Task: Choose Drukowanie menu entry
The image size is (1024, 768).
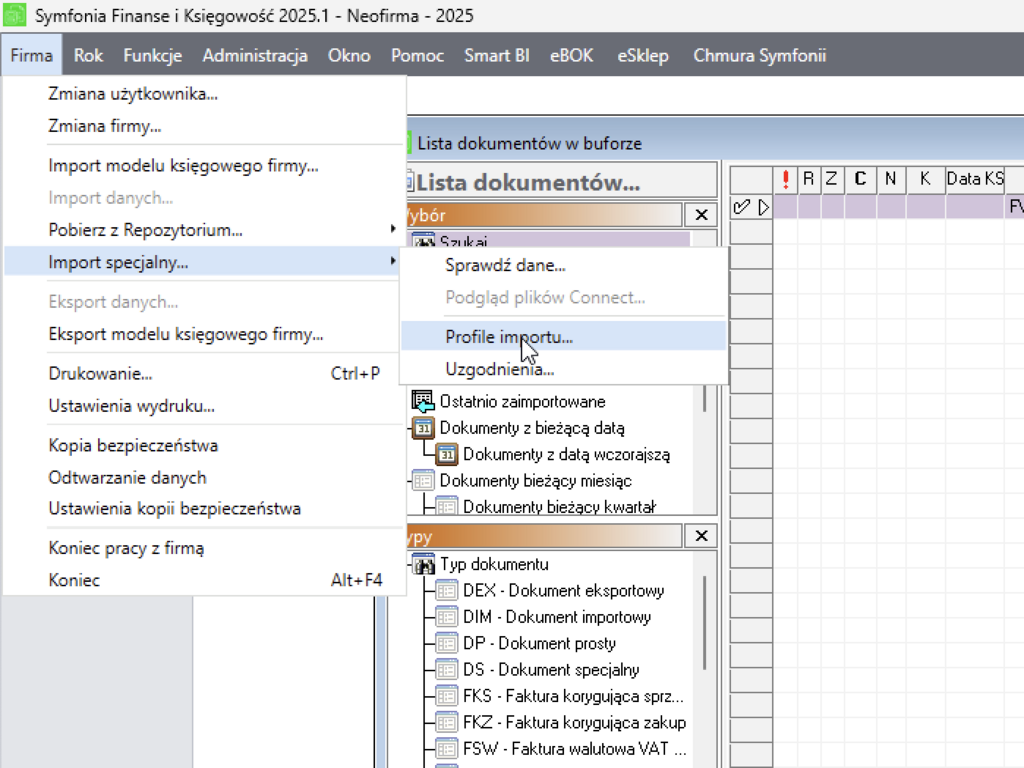Action: (204, 374)
